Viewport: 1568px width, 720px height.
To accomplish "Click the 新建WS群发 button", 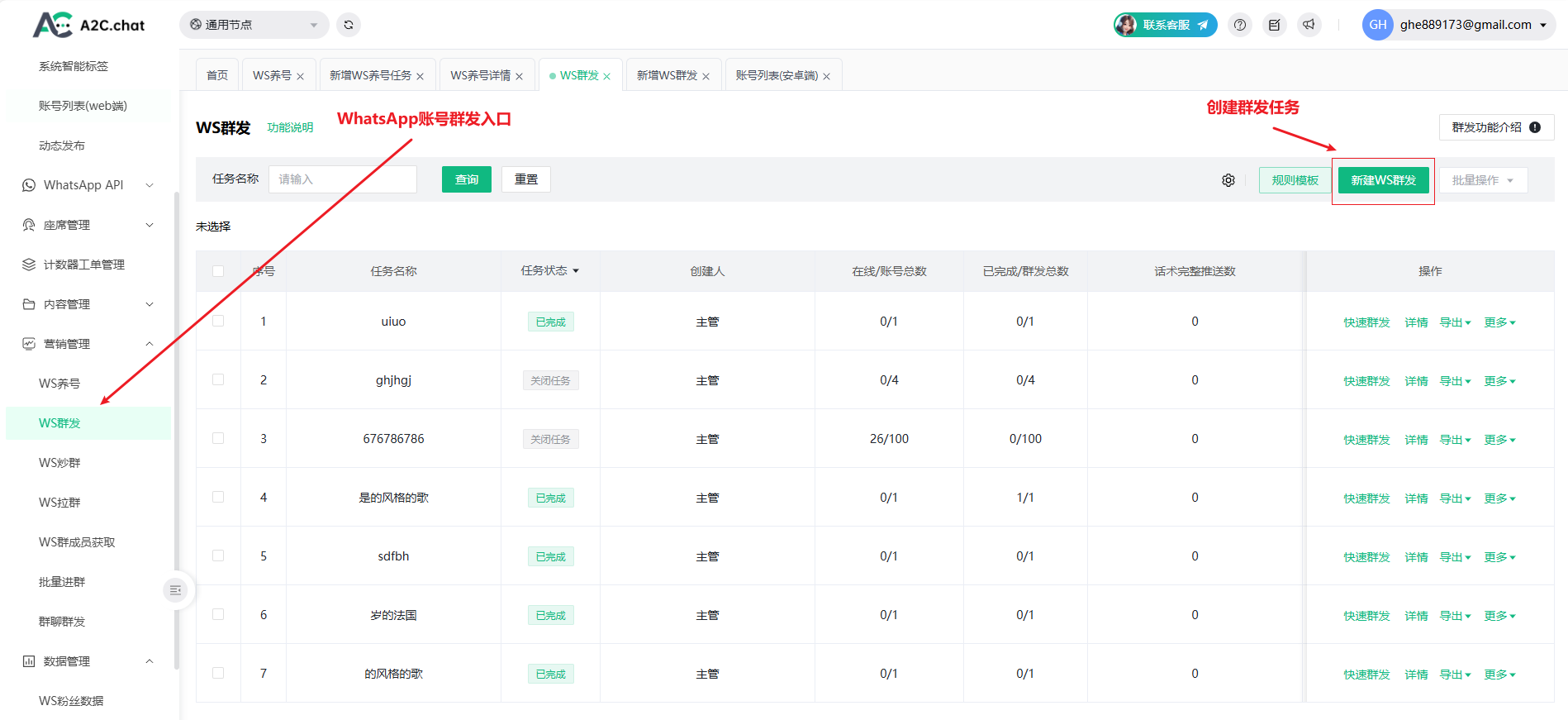I will point(1383,180).
